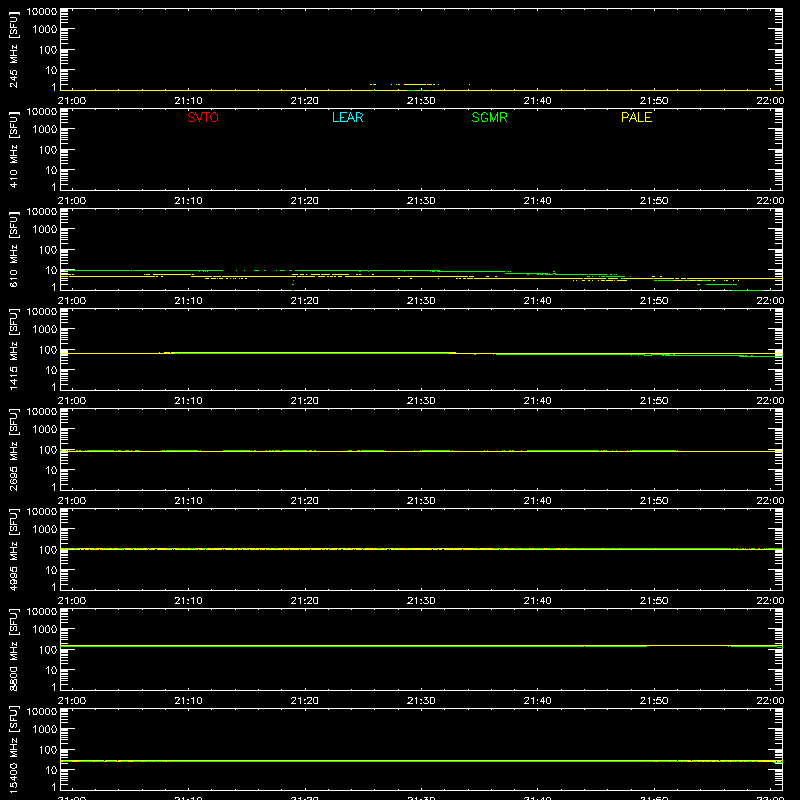800x800 pixels.
Task: Select the 15400 MHz [SFU] axis title
Action: click(14, 749)
